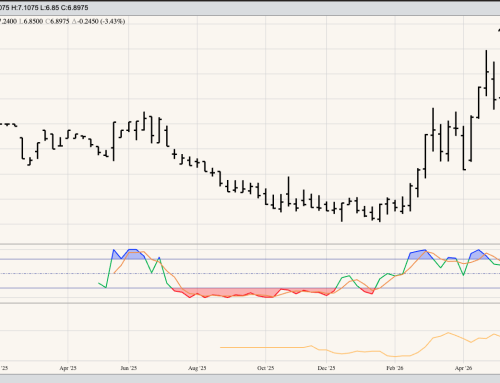Click the Apr '26 date axis label
The width and height of the screenshot is (500, 383).
(464, 368)
